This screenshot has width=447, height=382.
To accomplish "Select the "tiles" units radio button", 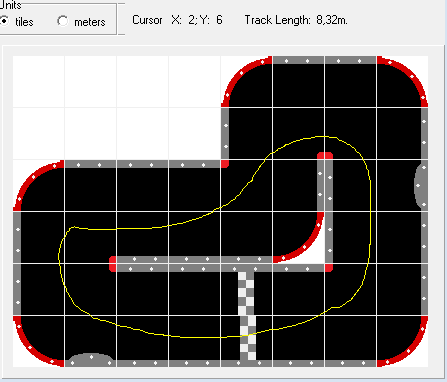I will [x=4, y=21].
